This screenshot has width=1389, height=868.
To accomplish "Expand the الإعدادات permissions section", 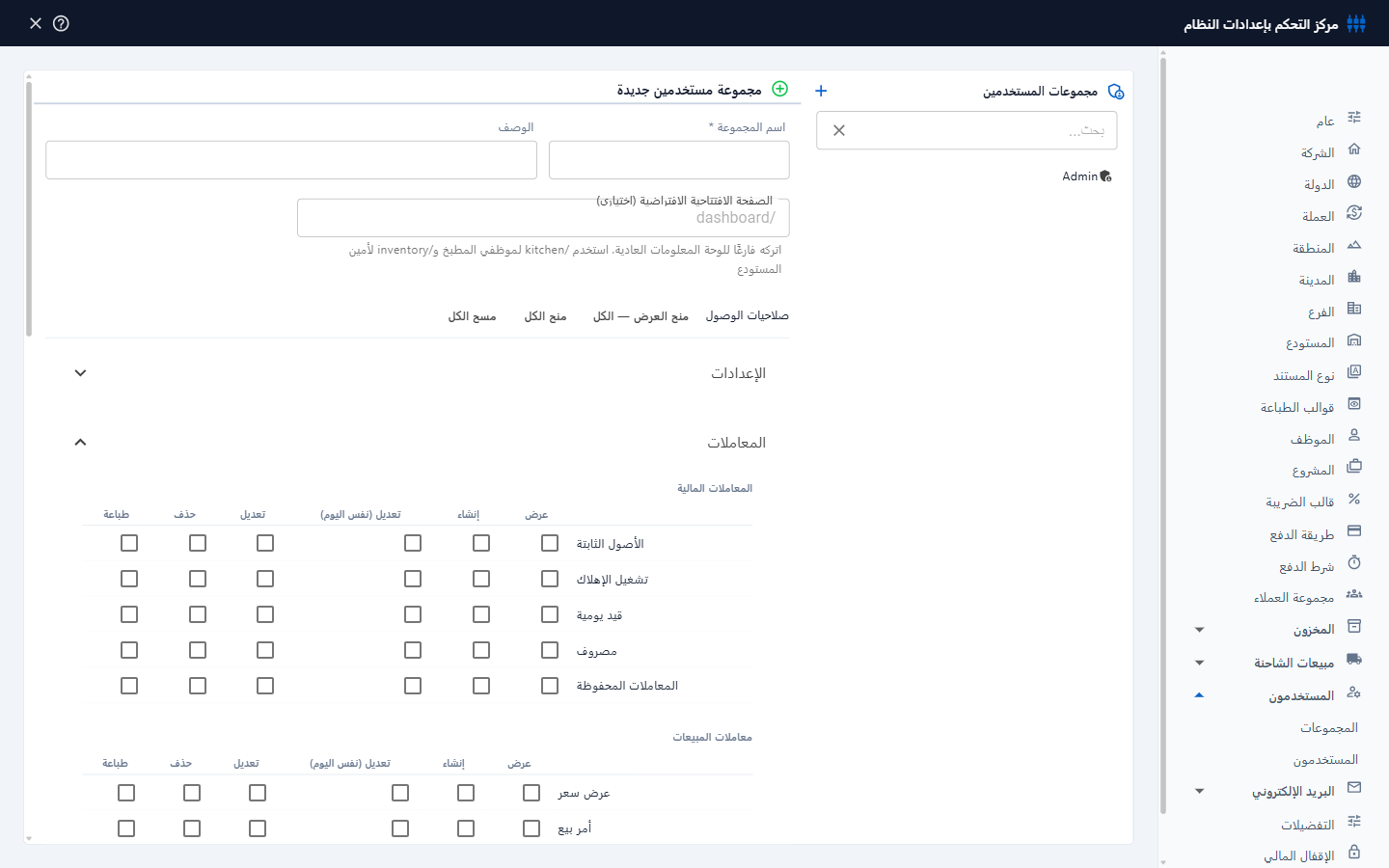I will coord(81,373).
